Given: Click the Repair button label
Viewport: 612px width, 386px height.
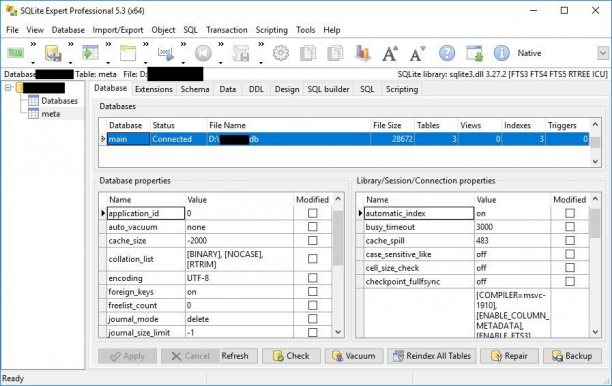Looking at the screenshot, I should coord(516,356).
